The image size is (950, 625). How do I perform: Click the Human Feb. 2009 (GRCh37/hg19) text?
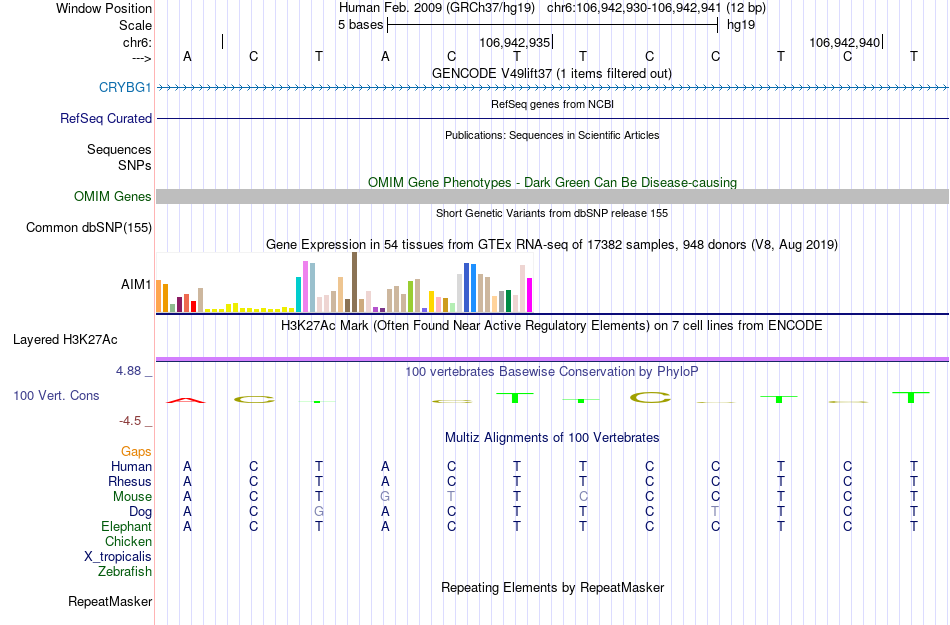437,8
